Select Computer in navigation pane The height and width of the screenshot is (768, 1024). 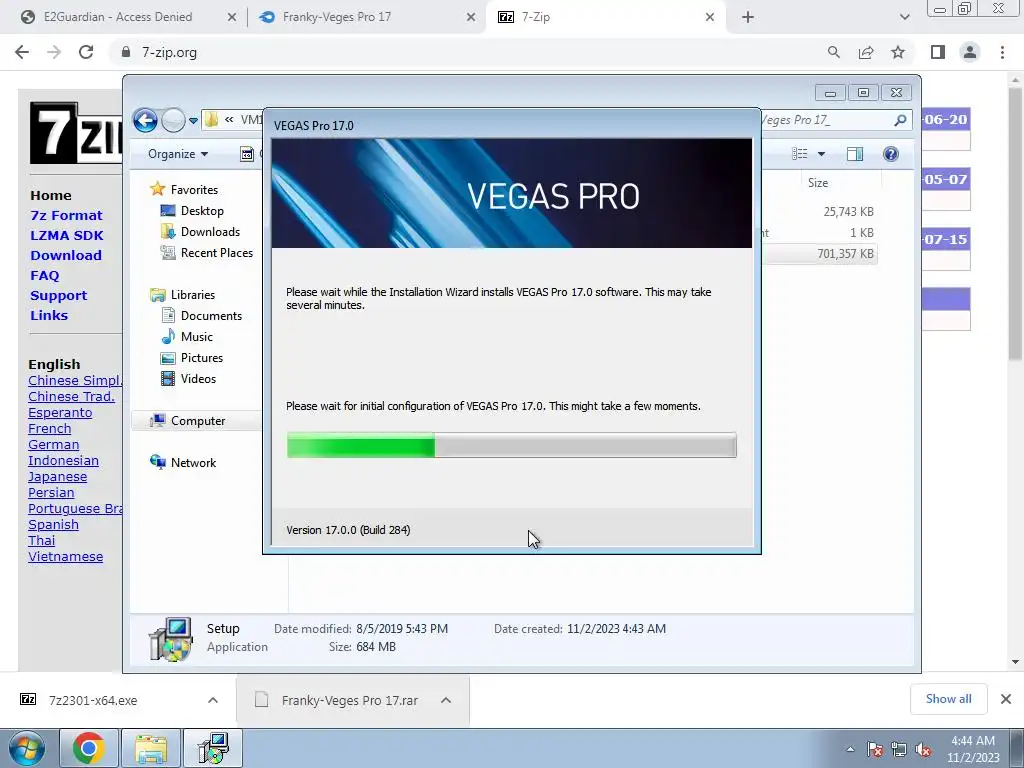click(x=198, y=421)
